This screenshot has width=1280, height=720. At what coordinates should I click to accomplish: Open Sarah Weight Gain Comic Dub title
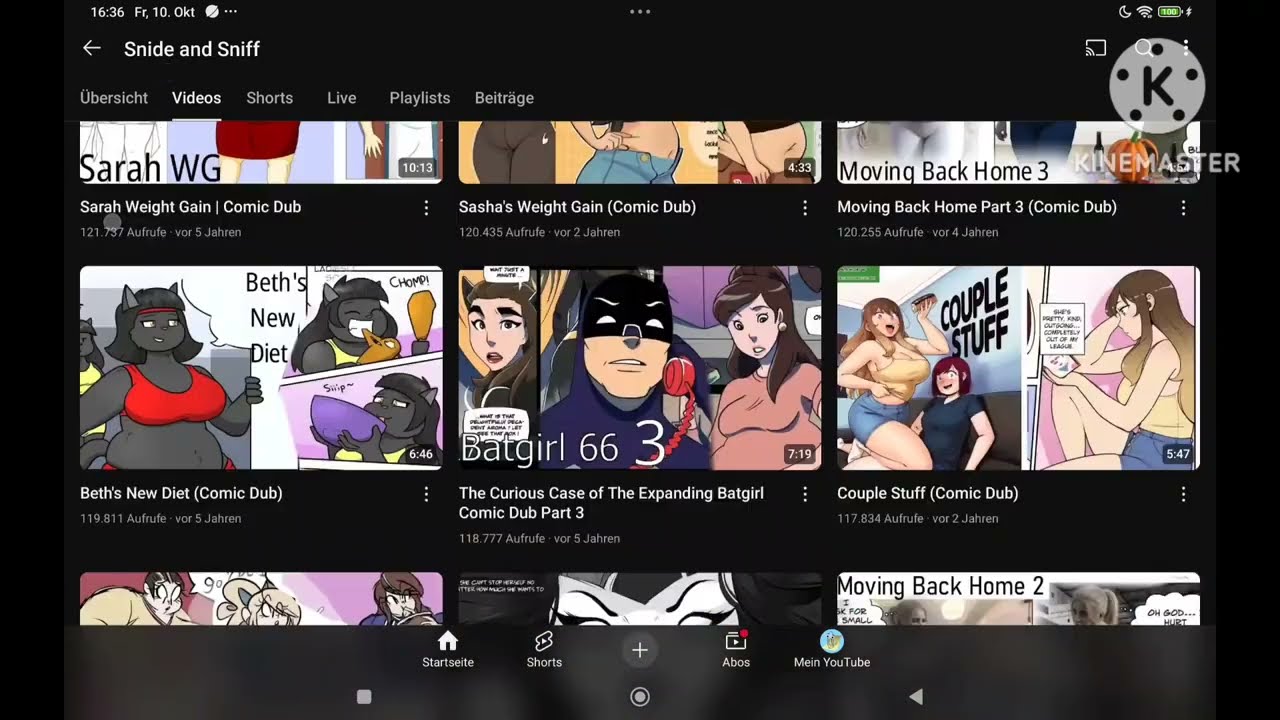click(190, 207)
